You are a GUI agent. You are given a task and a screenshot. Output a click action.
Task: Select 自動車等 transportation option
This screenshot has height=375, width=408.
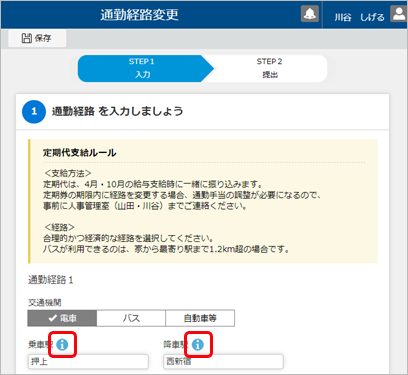(200, 318)
